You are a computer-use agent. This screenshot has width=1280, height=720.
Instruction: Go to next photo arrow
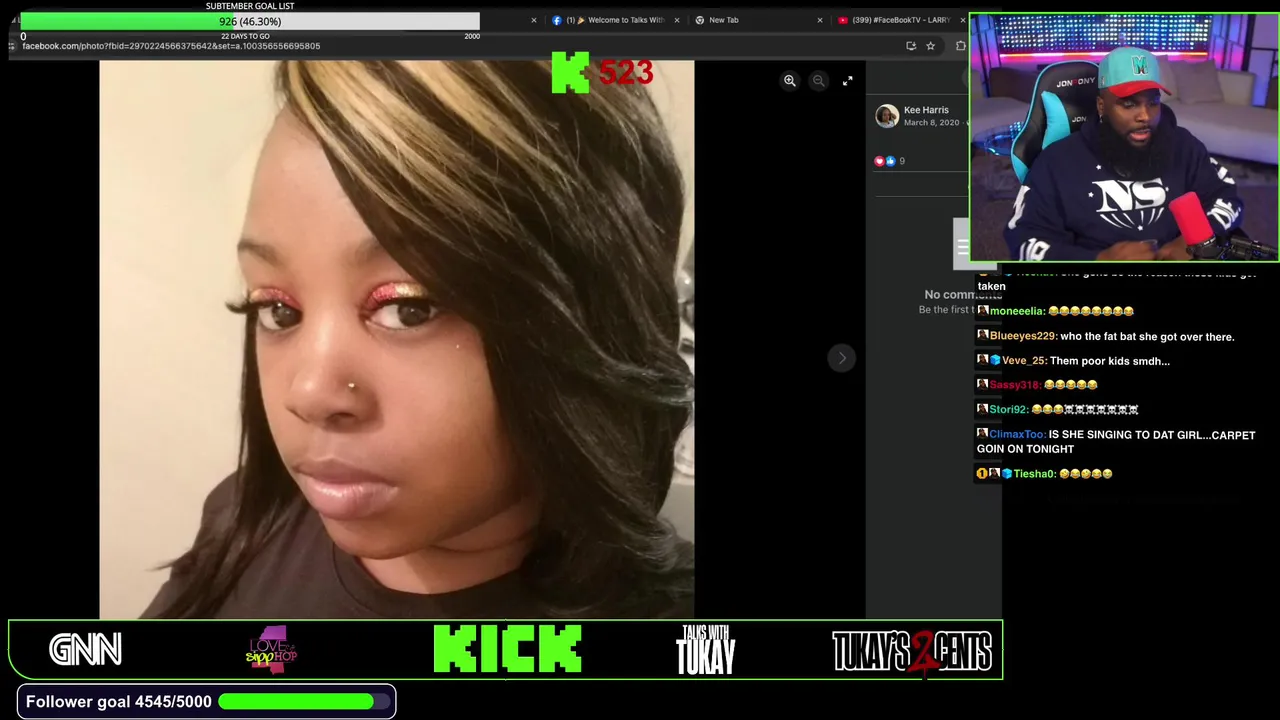tap(841, 358)
